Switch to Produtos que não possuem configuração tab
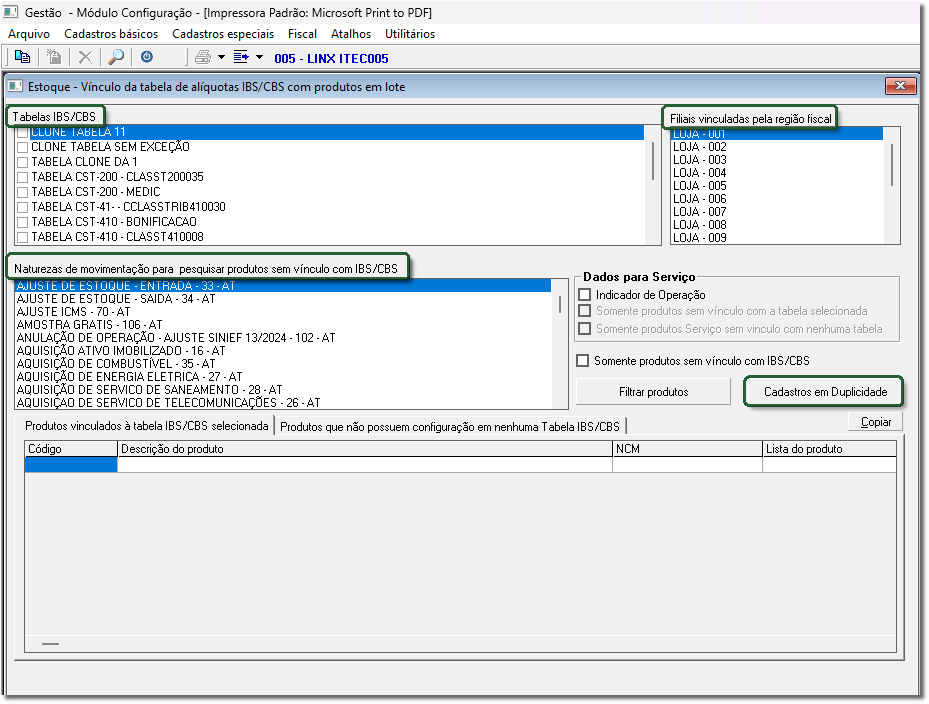This screenshot has width=929, height=704. point(450,426)
